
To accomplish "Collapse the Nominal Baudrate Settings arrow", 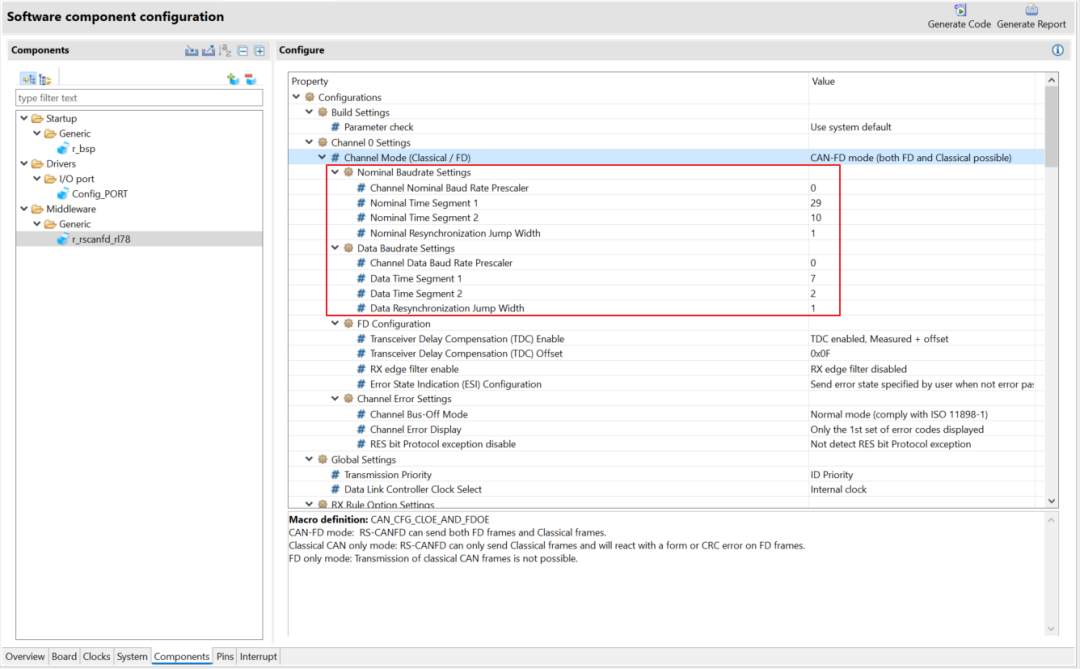I will click(x=335, y=172).
